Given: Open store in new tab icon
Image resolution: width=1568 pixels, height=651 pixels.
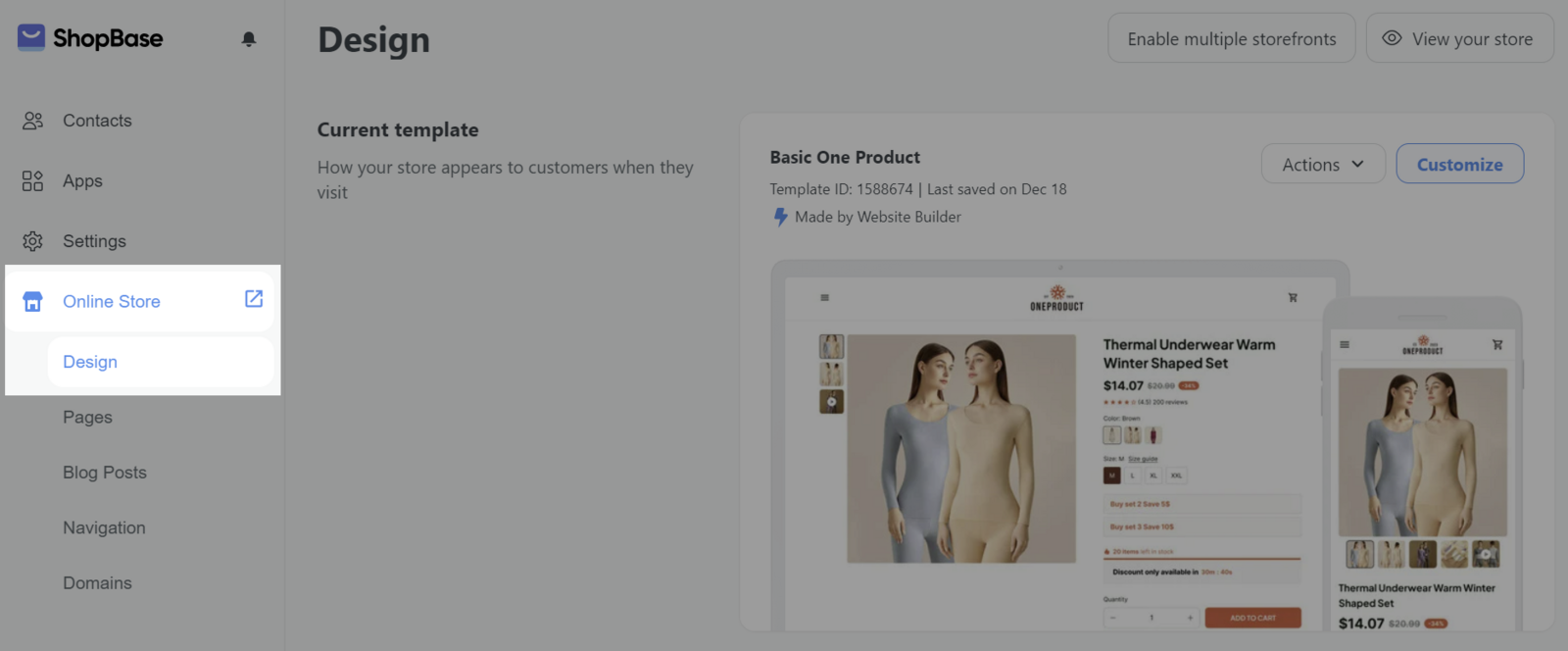Looking at the screenshot, I should click(x=254, y=299).
